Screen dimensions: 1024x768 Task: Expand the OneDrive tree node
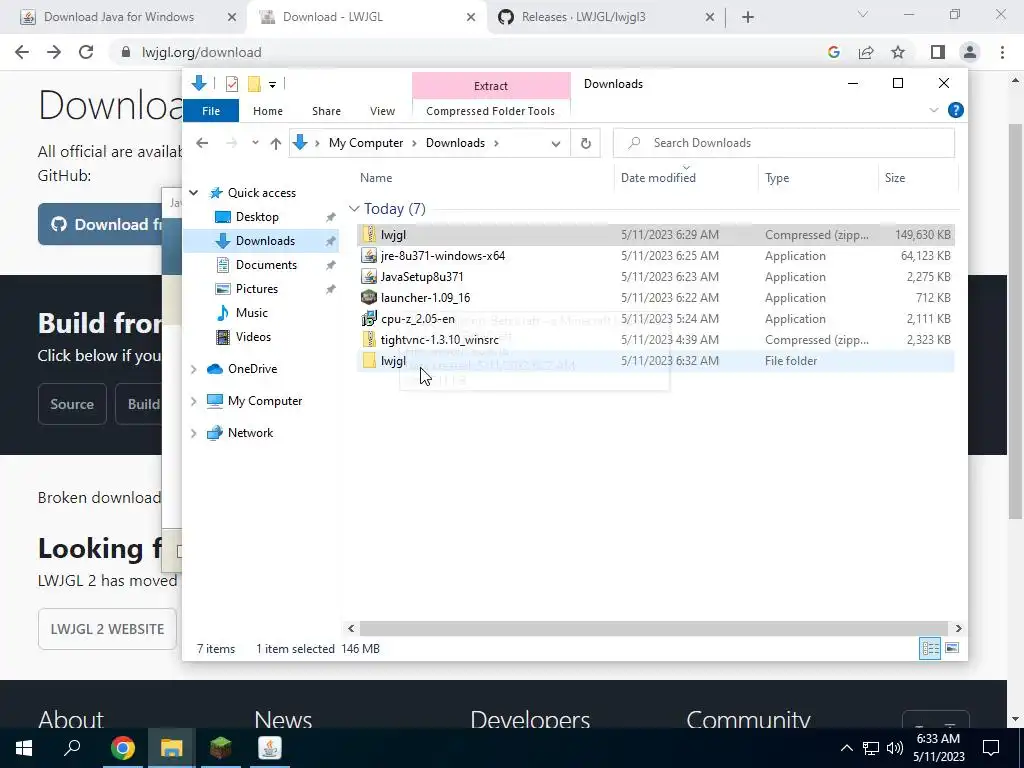(194, 369)
